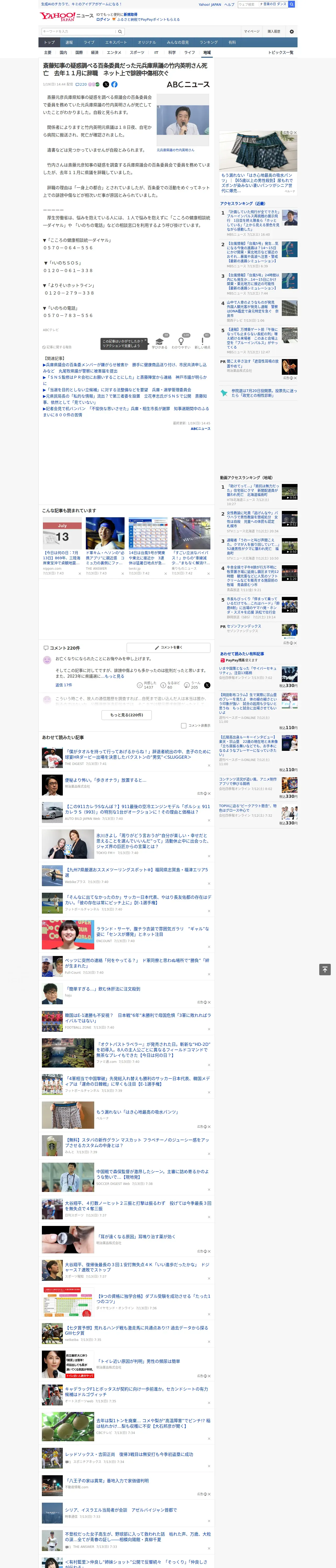Click the ヘルプ link at top

click(229, 4)
